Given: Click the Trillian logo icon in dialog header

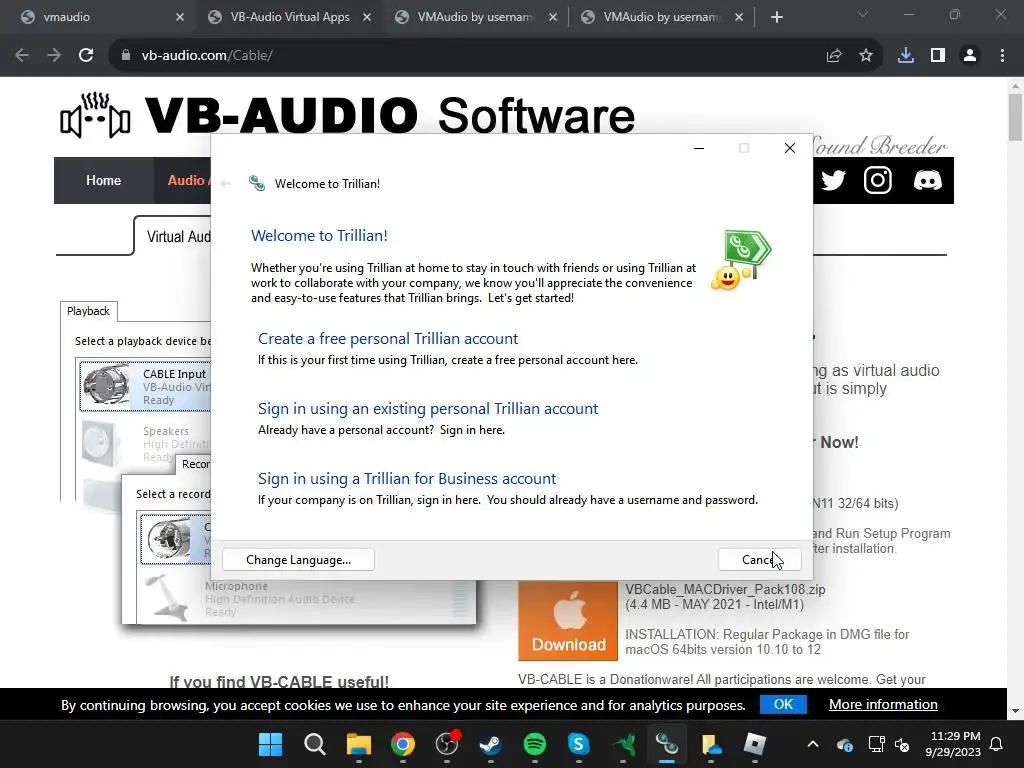Looking at the screenshot, I should click(257, 184).
